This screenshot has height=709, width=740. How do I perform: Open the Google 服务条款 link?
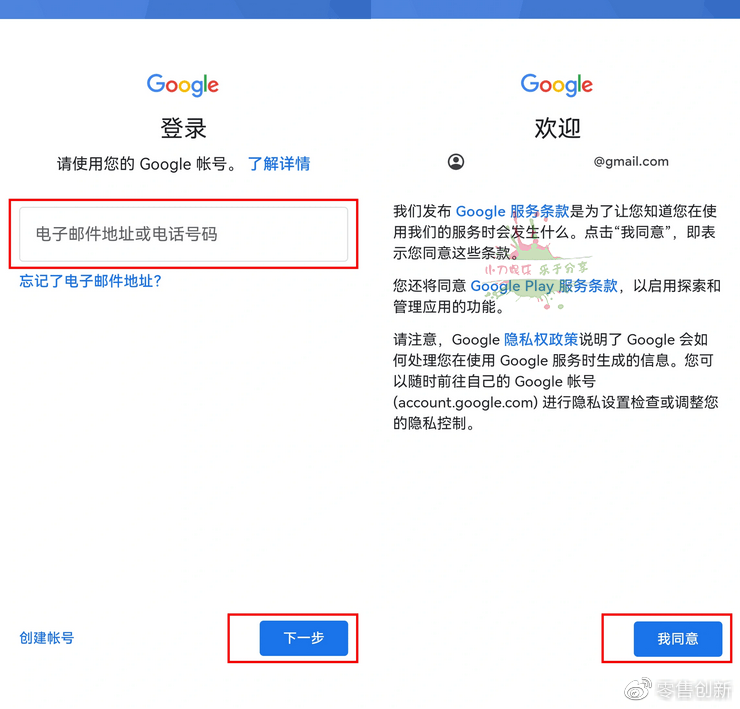[x=513, y=211]
